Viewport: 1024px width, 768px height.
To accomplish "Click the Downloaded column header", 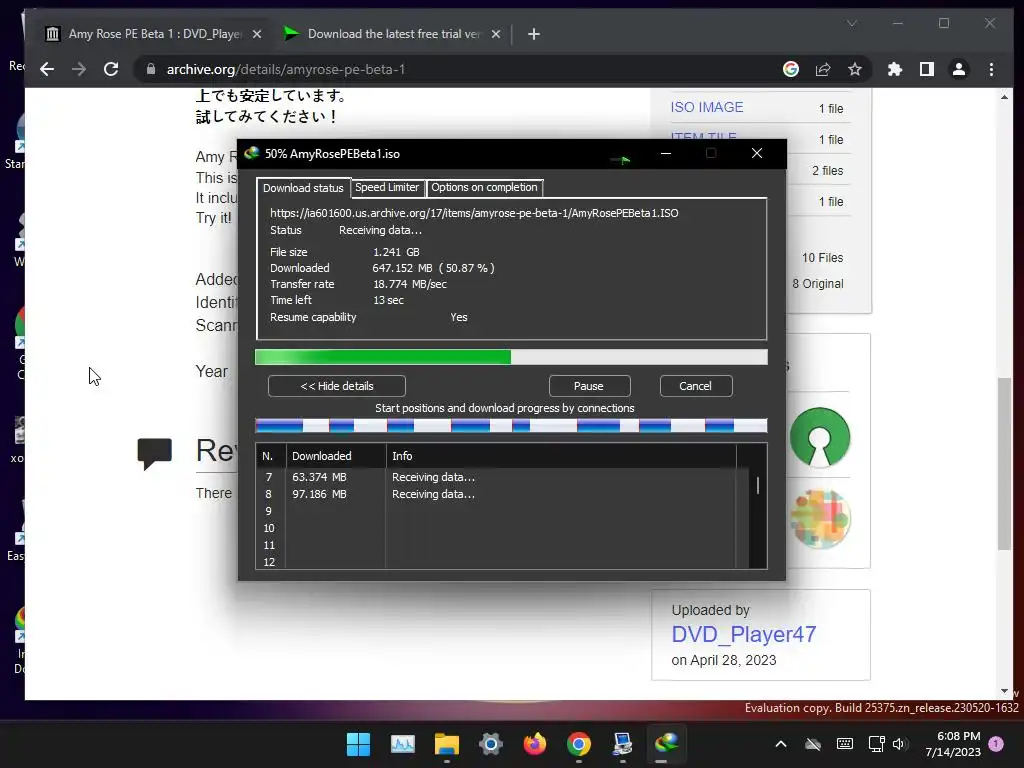I will tap(336, 456).
